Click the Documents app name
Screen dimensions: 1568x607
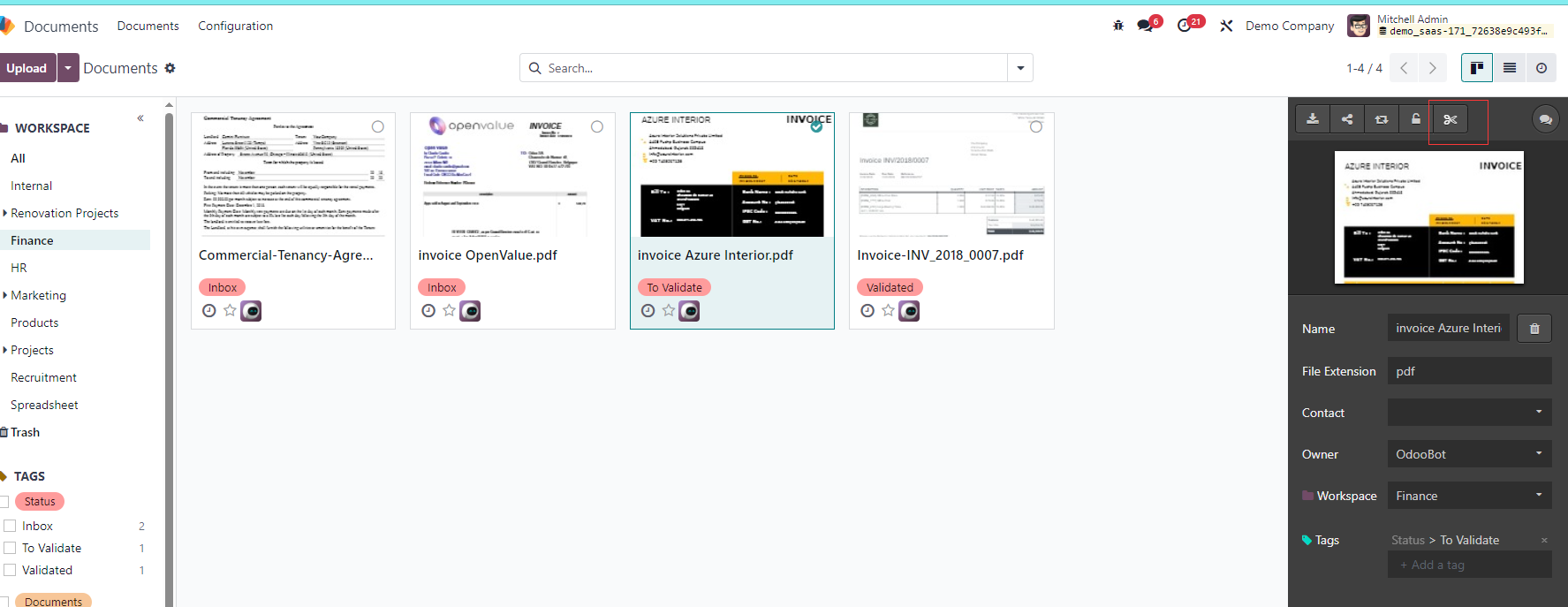[61, 27]
